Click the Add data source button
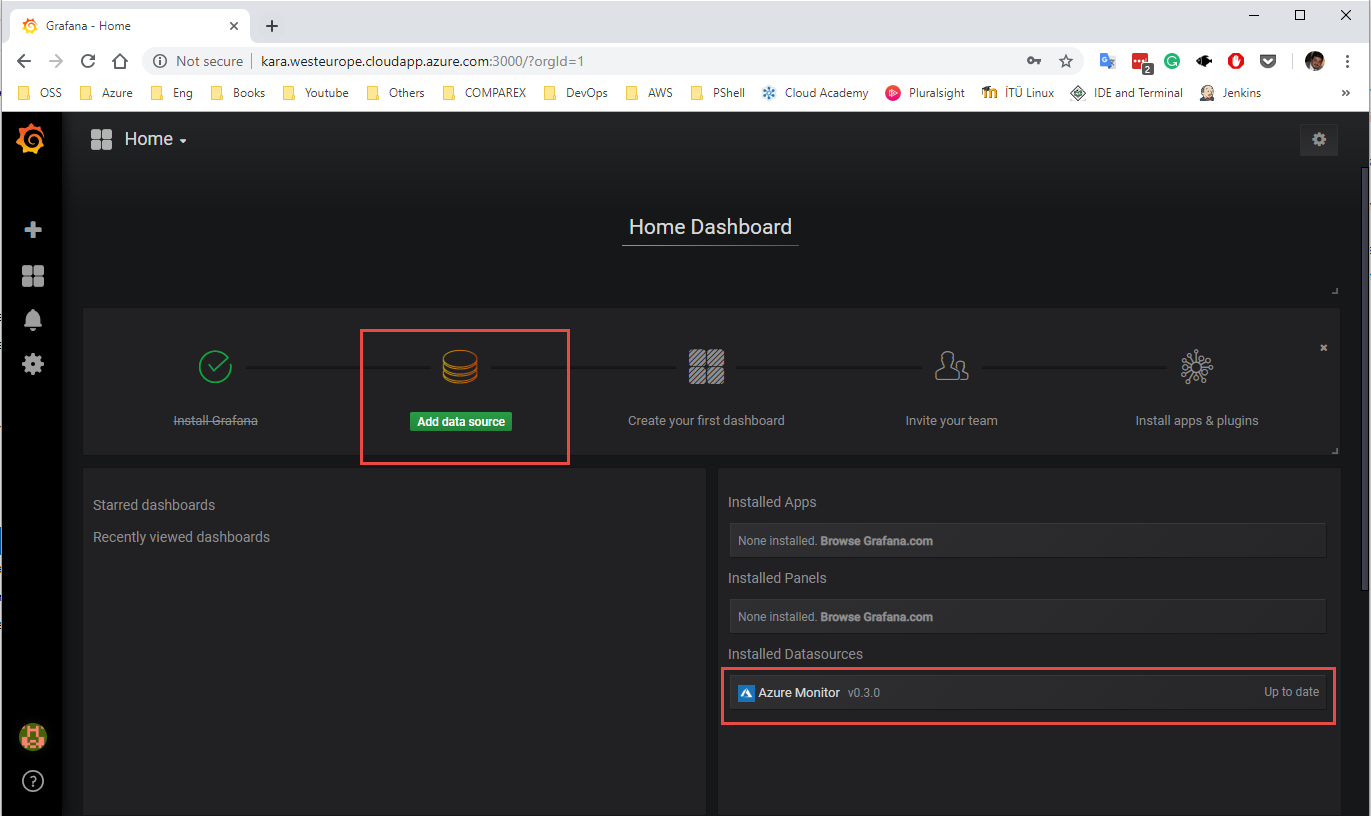The height and width of the screenshot is (816, 1371). (461, 422)
